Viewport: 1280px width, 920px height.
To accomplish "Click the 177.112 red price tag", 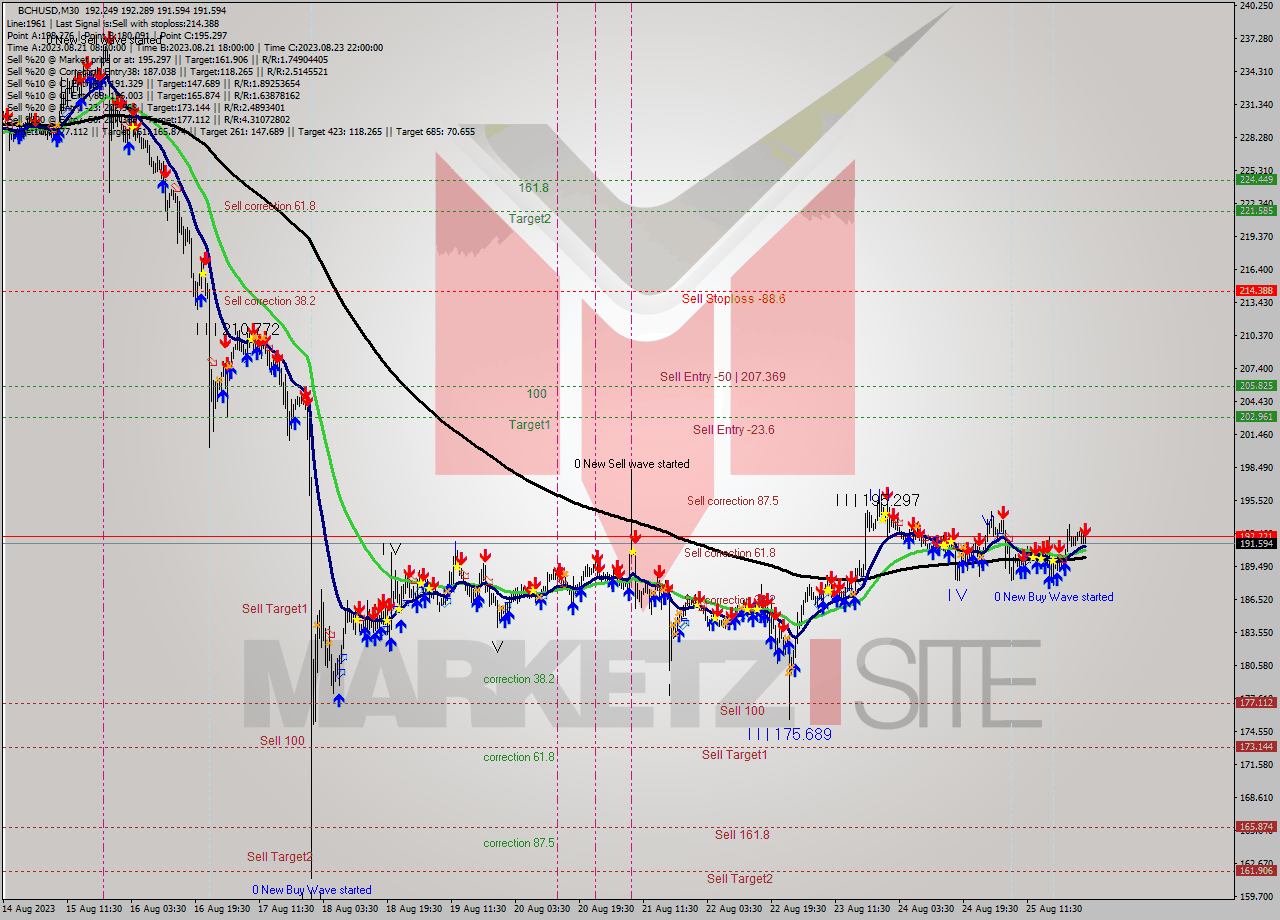I will coord(1256,703).
